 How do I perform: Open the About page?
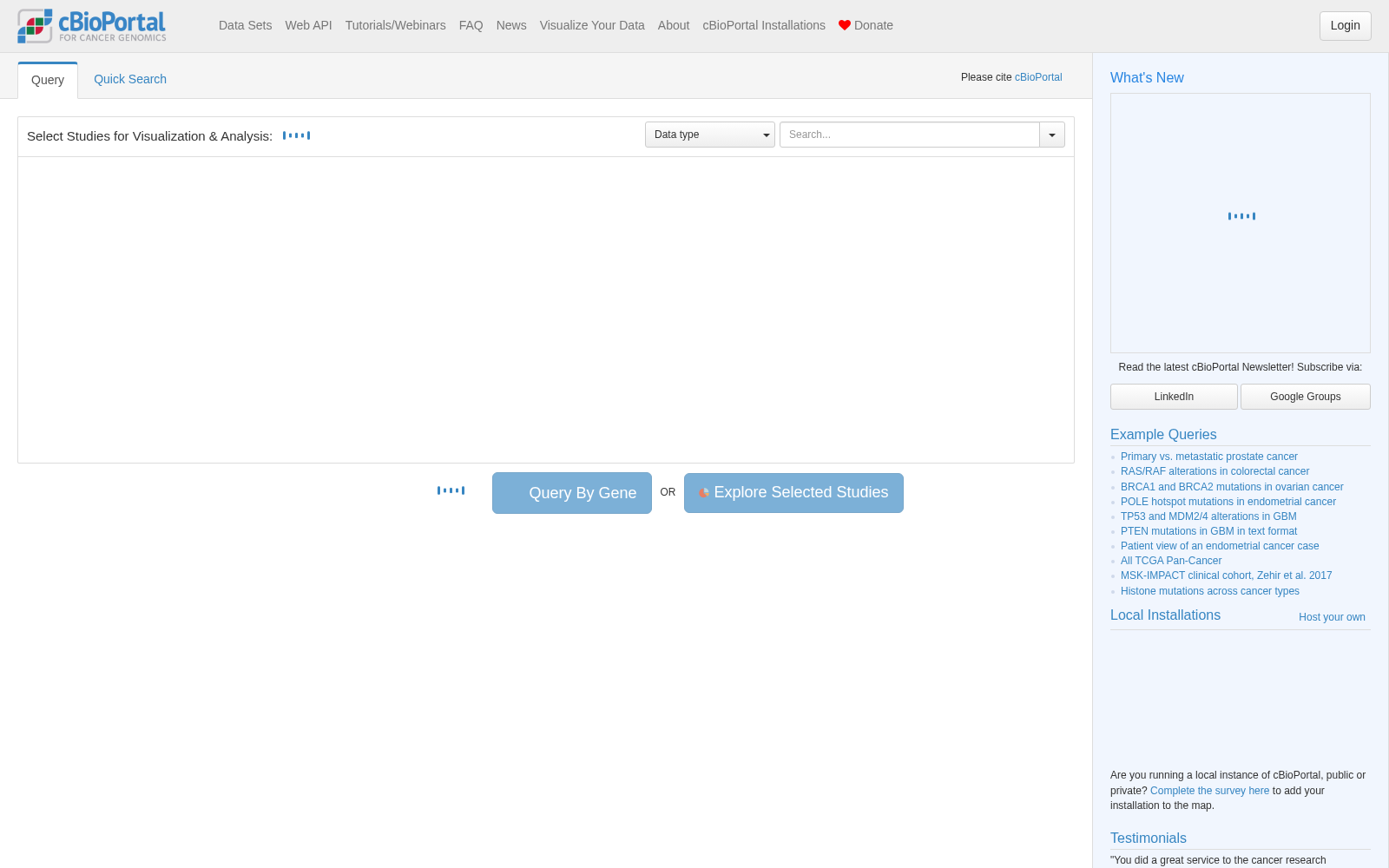pos(673,25)
